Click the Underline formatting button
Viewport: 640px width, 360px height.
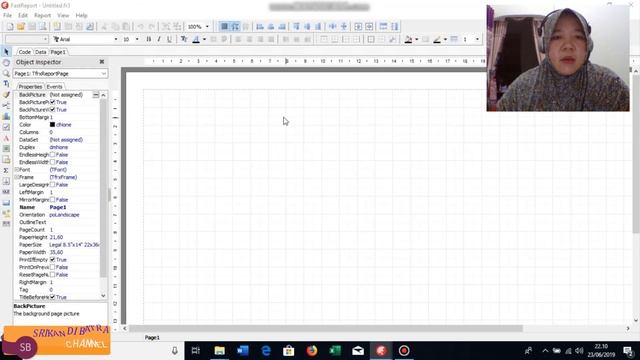[x=169, y=39]
